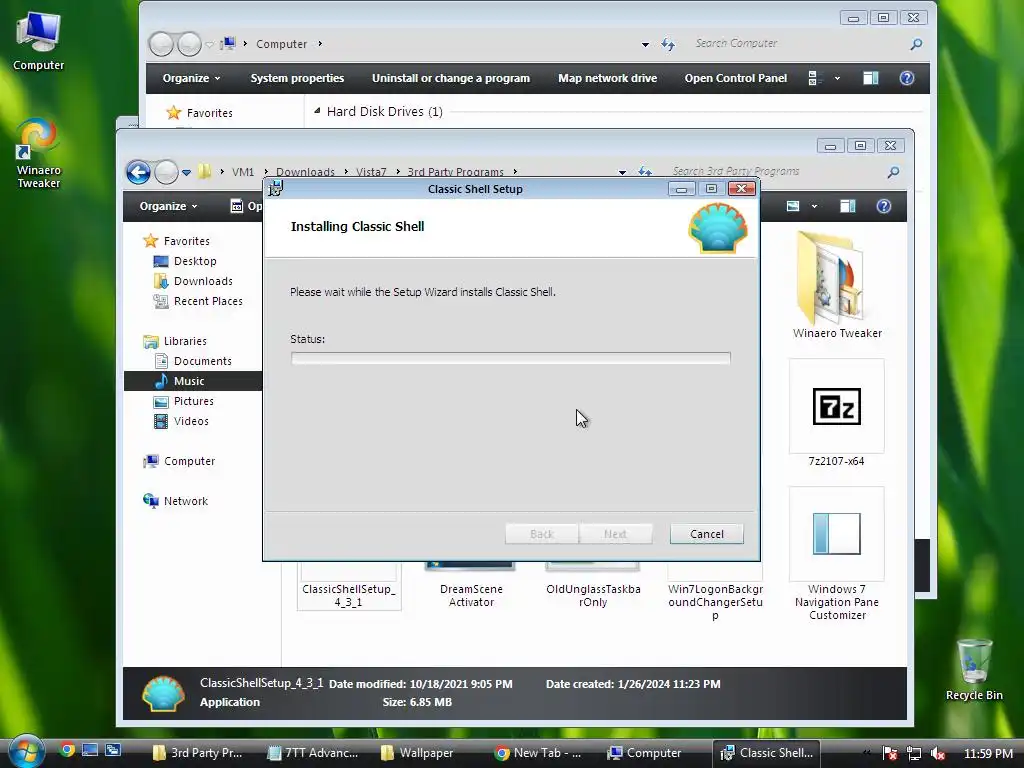Open view options dropdown arrow in 3rd Party Programs
This screenshot has width=1024, height=768.
814,206
